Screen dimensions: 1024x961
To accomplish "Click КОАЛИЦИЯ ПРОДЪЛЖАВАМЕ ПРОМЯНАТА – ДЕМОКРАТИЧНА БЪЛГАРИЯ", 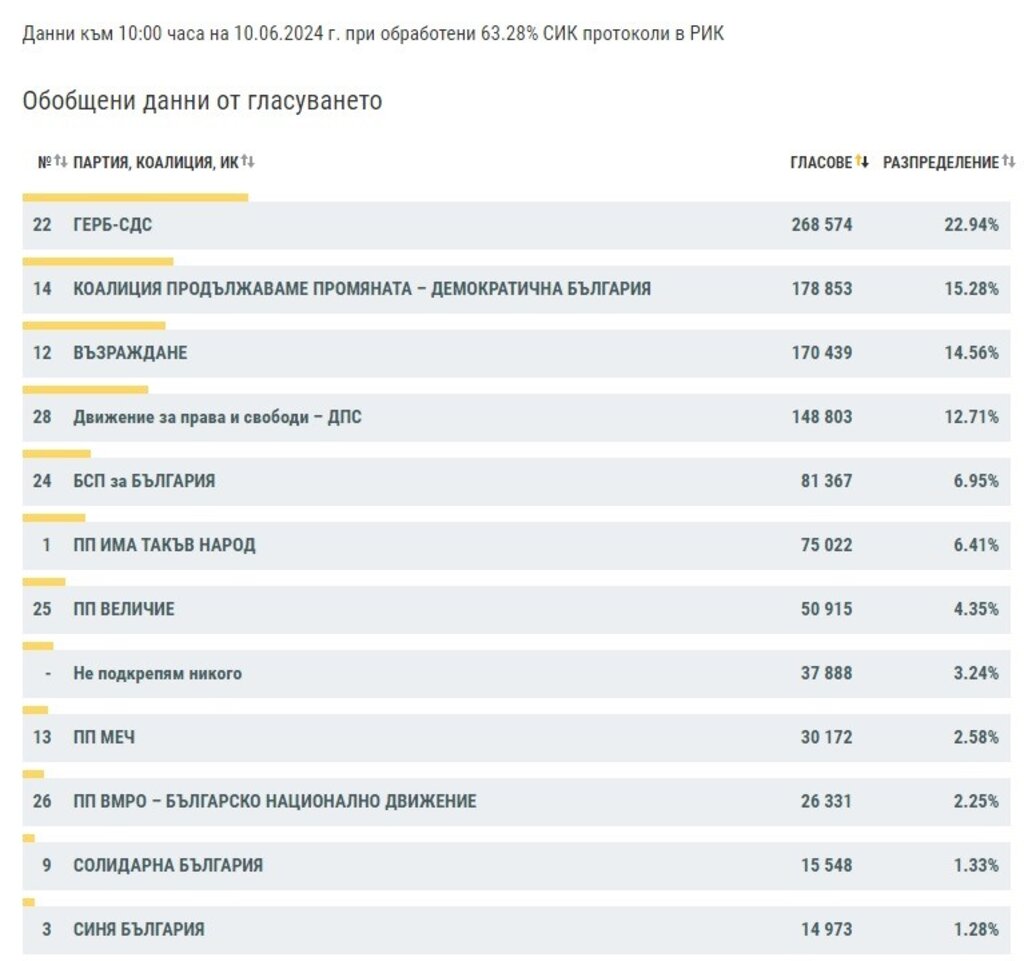I will tap(362, 289).
